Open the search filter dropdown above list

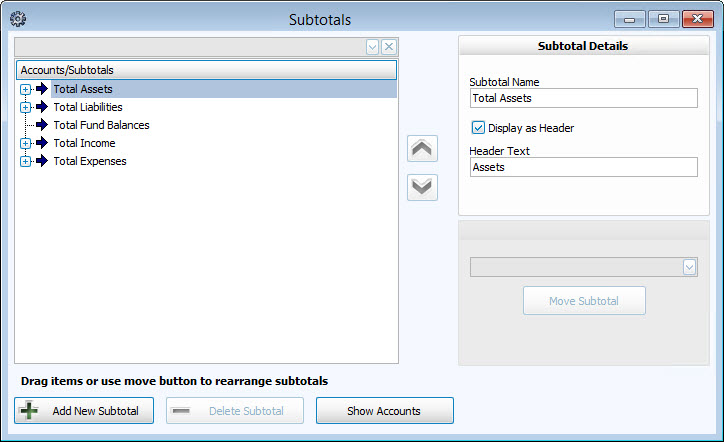(373, 47)
